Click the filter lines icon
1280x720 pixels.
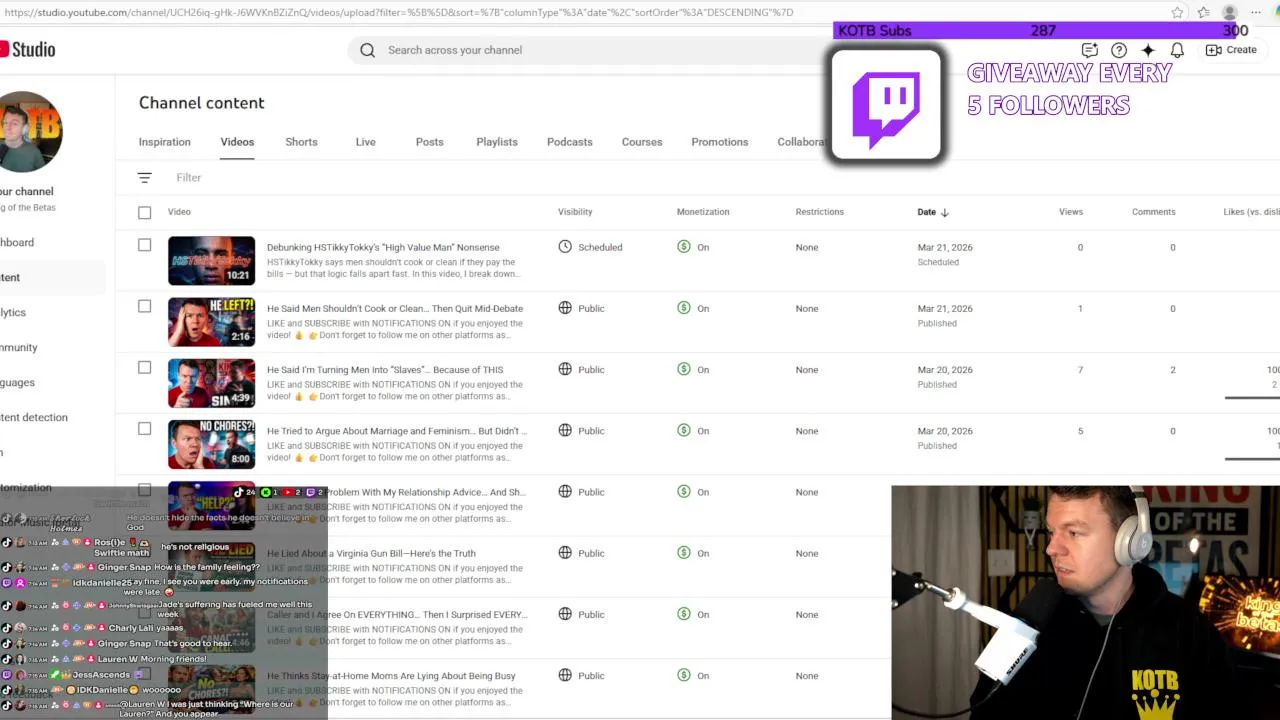(144, 177)
